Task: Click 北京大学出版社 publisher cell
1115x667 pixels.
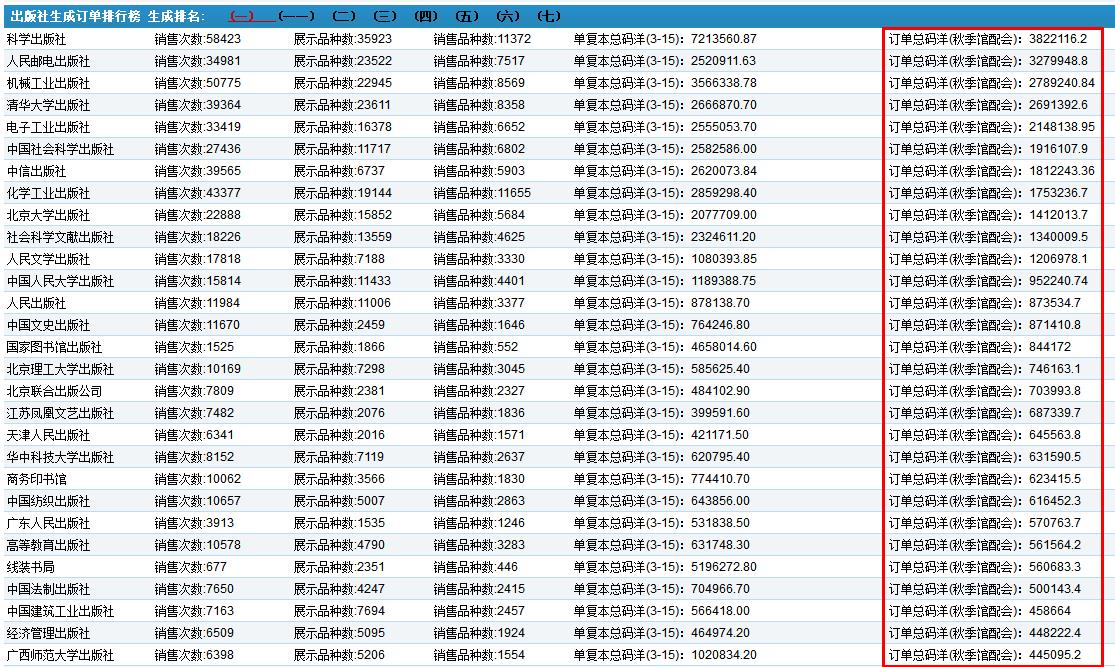Action: pyautogui.click(x=48, y=215)
